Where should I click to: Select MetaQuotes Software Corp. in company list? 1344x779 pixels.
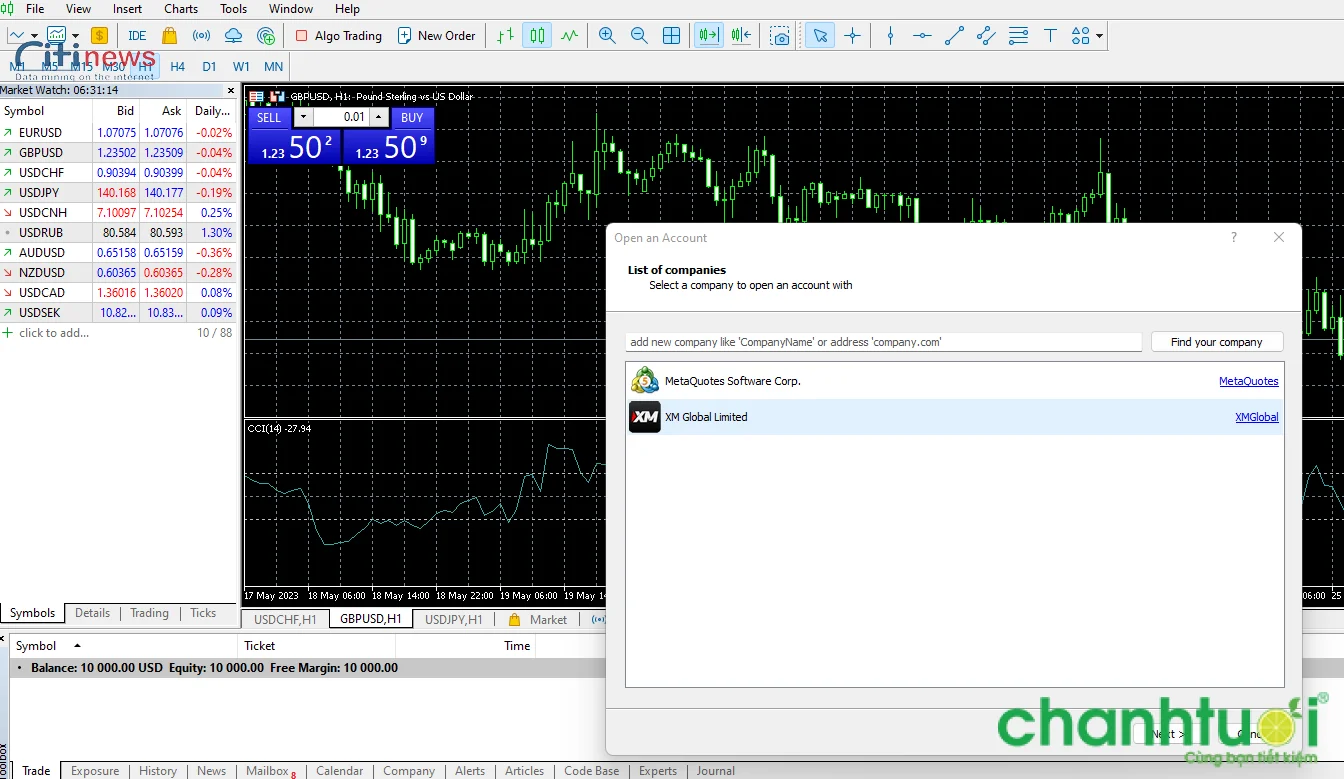click(x=955, y=381)
